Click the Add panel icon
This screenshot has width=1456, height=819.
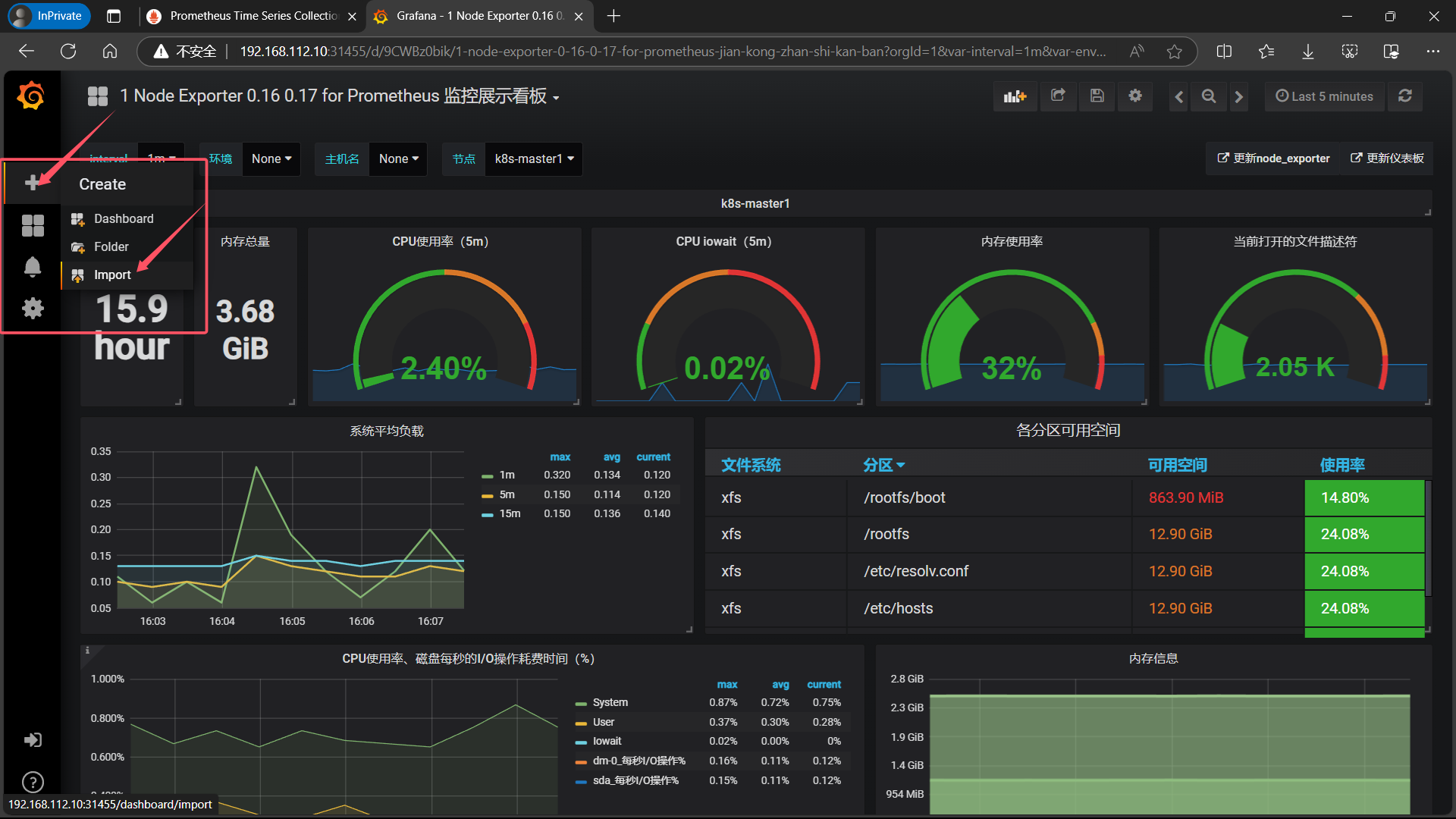point(1015,96)
